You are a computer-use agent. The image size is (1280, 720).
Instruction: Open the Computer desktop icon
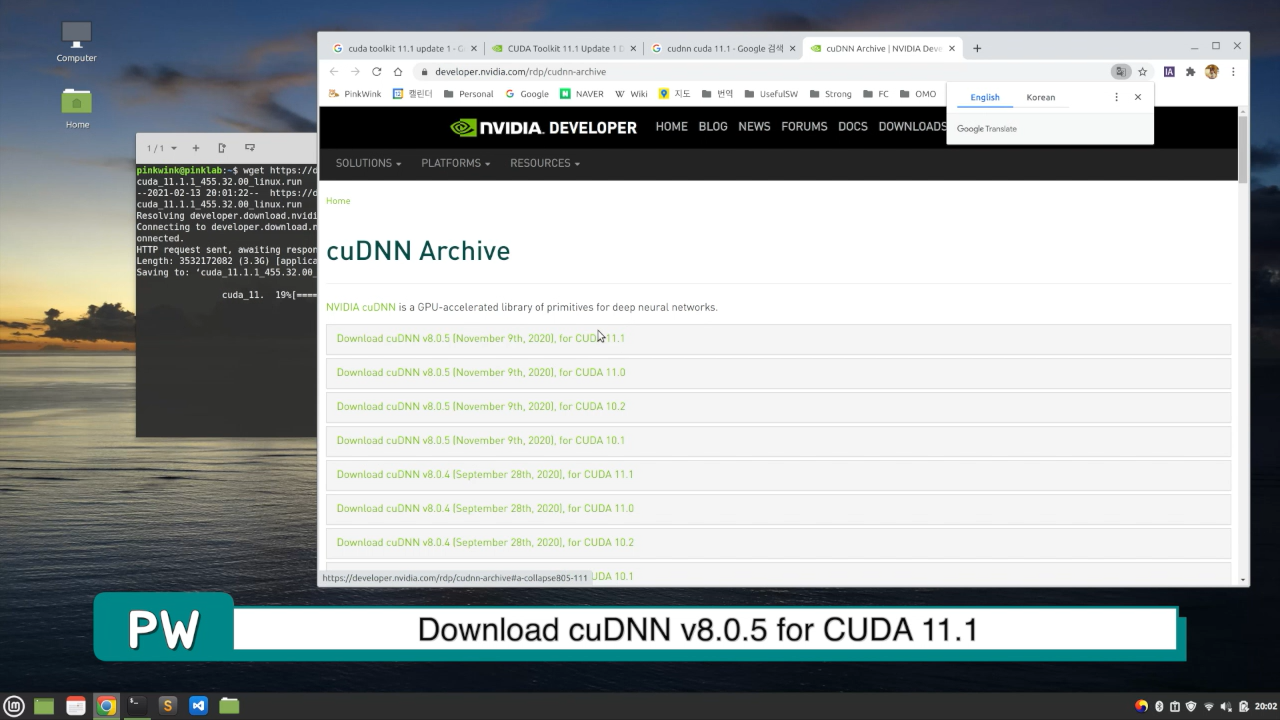coord(76,42)
